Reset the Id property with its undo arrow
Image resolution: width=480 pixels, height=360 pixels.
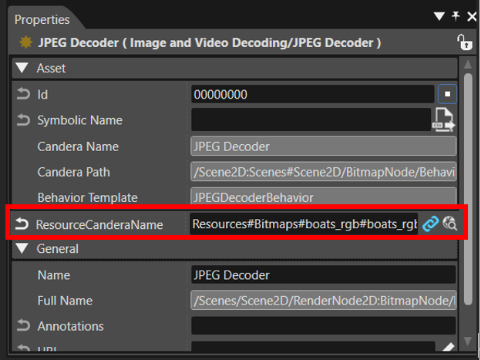pos(23,94)
